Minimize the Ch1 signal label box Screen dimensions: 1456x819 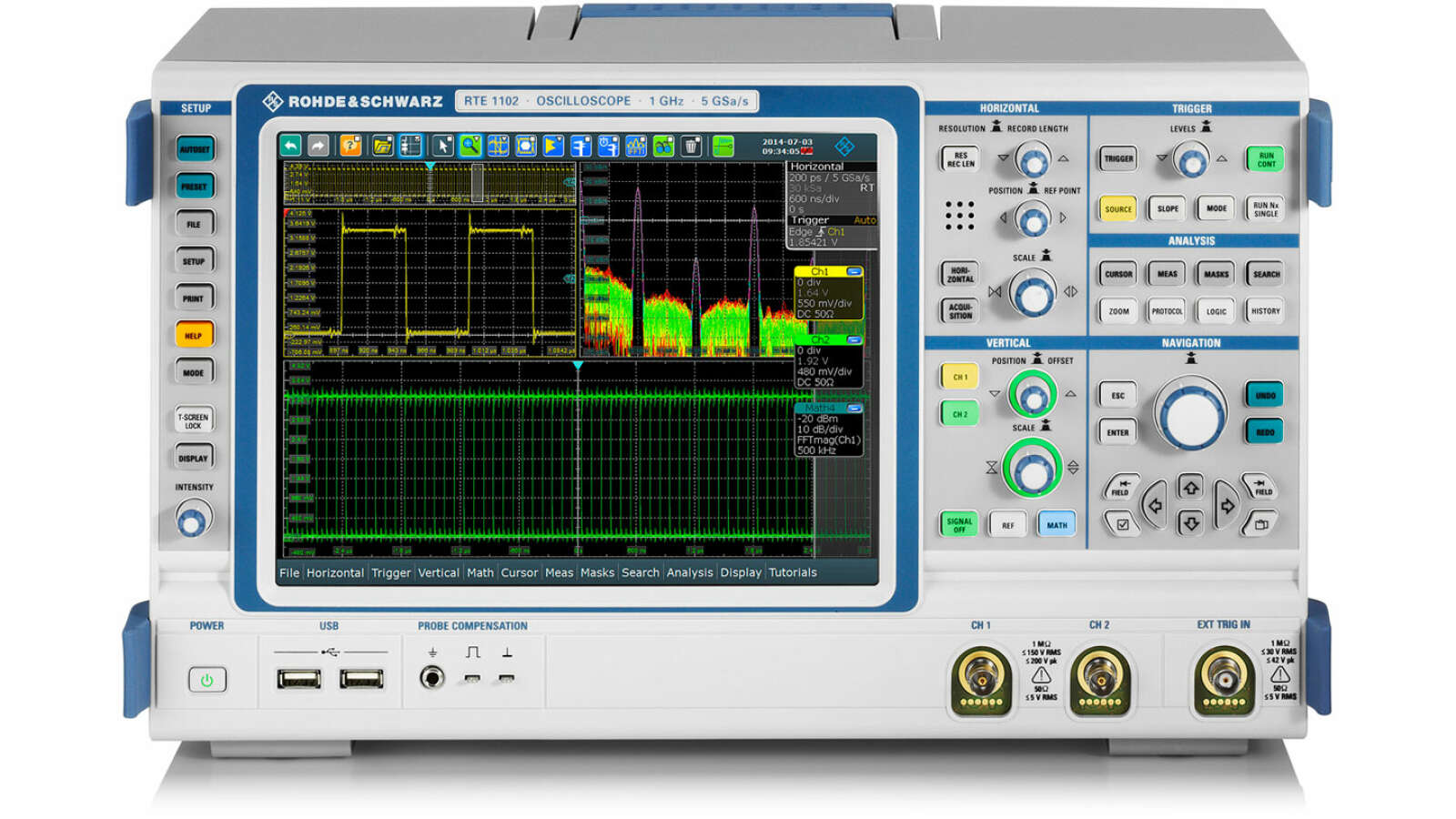[x=854, y=271]
